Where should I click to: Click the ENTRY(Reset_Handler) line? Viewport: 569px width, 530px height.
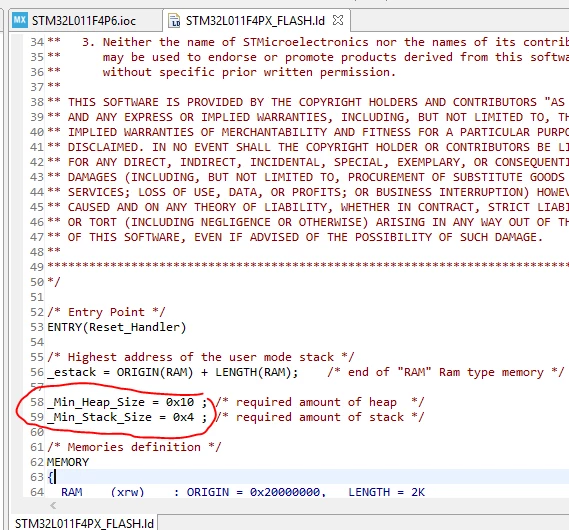[116, 327]
